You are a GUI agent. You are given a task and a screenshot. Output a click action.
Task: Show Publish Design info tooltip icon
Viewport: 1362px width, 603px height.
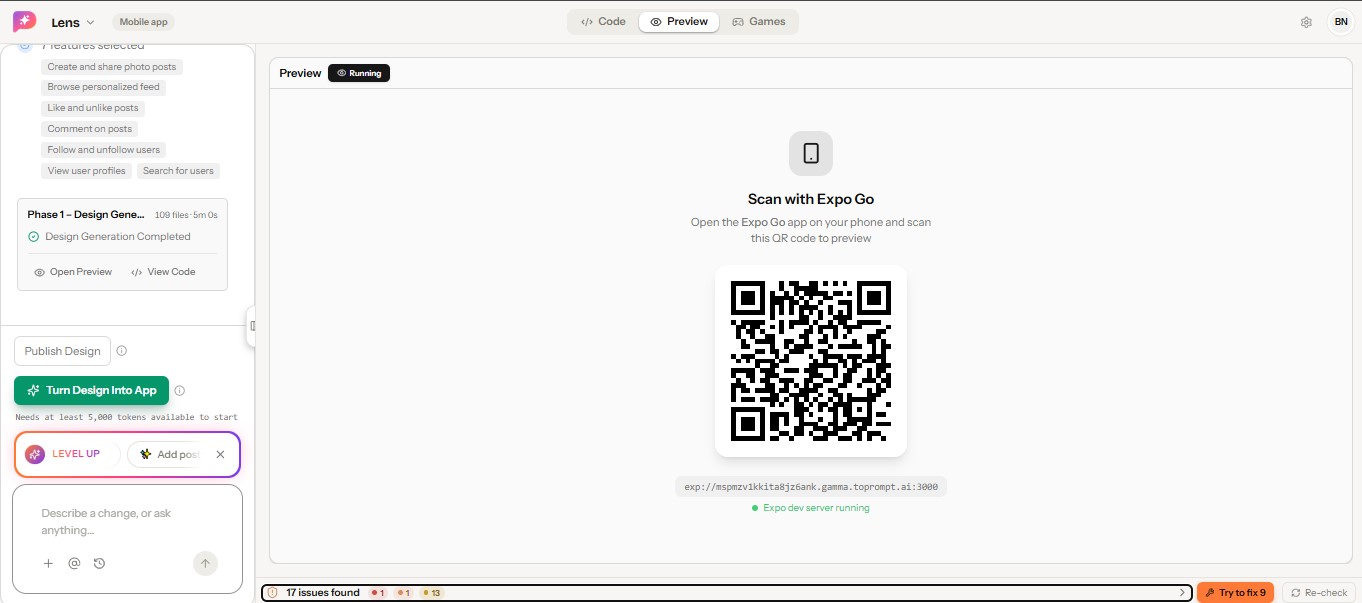click(x=122, y=351)
